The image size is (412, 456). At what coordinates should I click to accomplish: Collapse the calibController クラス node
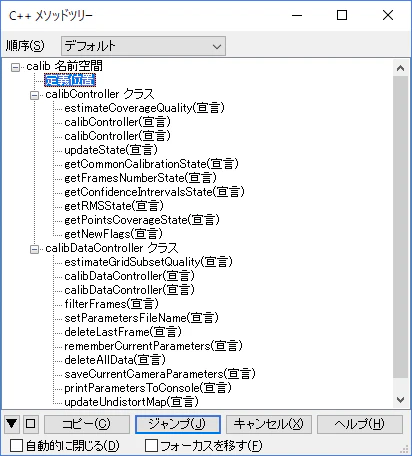[x=34, y=95]
